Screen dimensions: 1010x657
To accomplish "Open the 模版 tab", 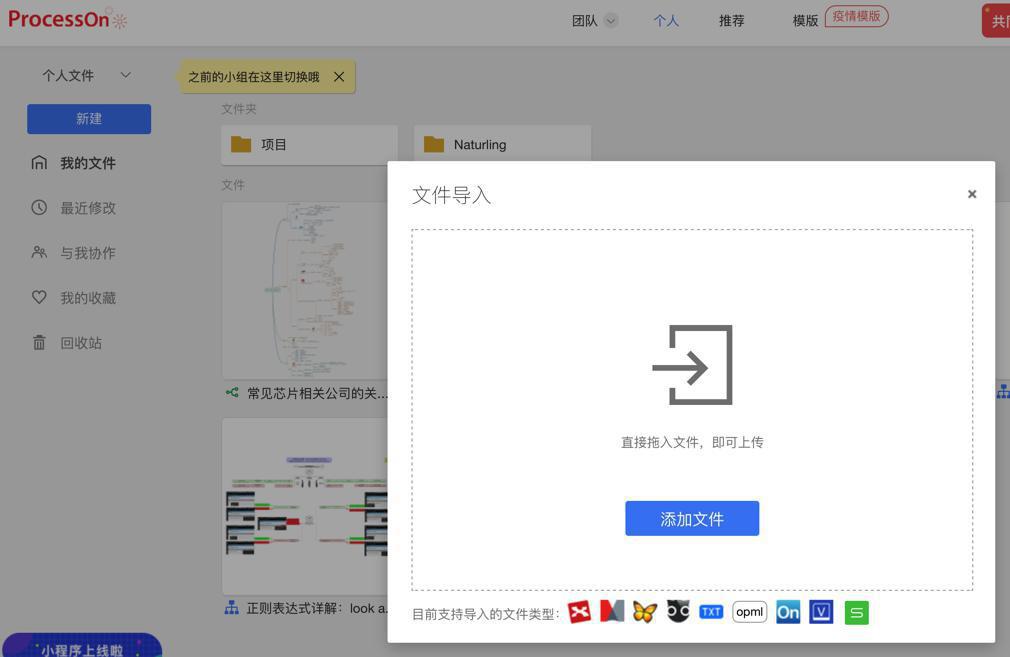I will (805, 21).
